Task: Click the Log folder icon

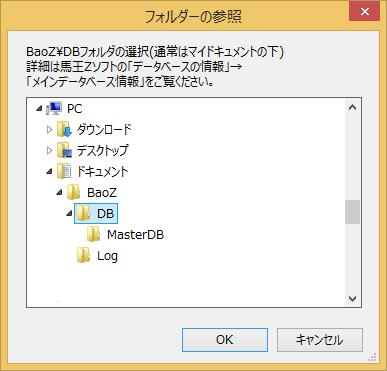Action: [83, 255]
